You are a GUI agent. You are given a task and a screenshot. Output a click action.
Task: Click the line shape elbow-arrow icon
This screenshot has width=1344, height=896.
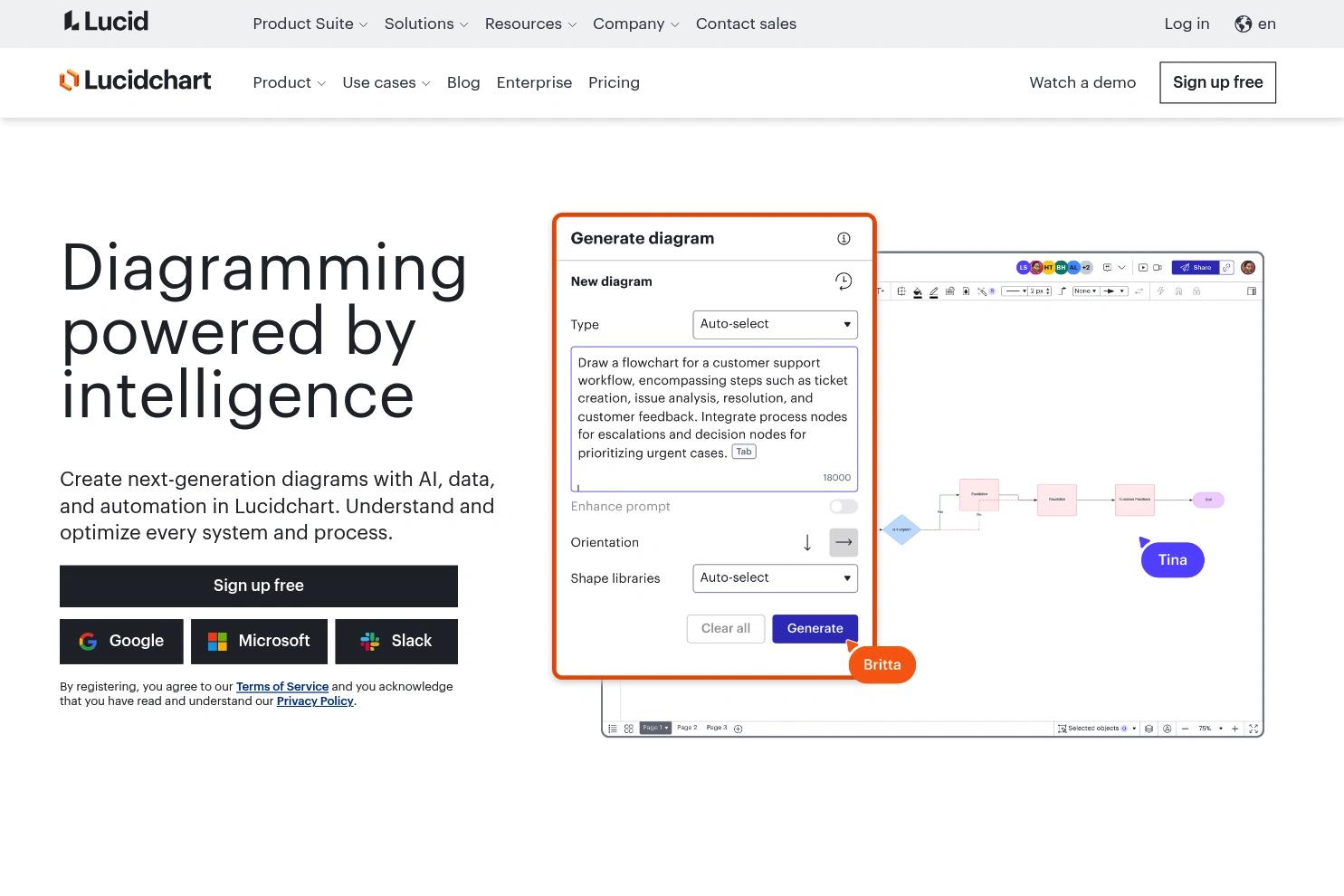1063,291
